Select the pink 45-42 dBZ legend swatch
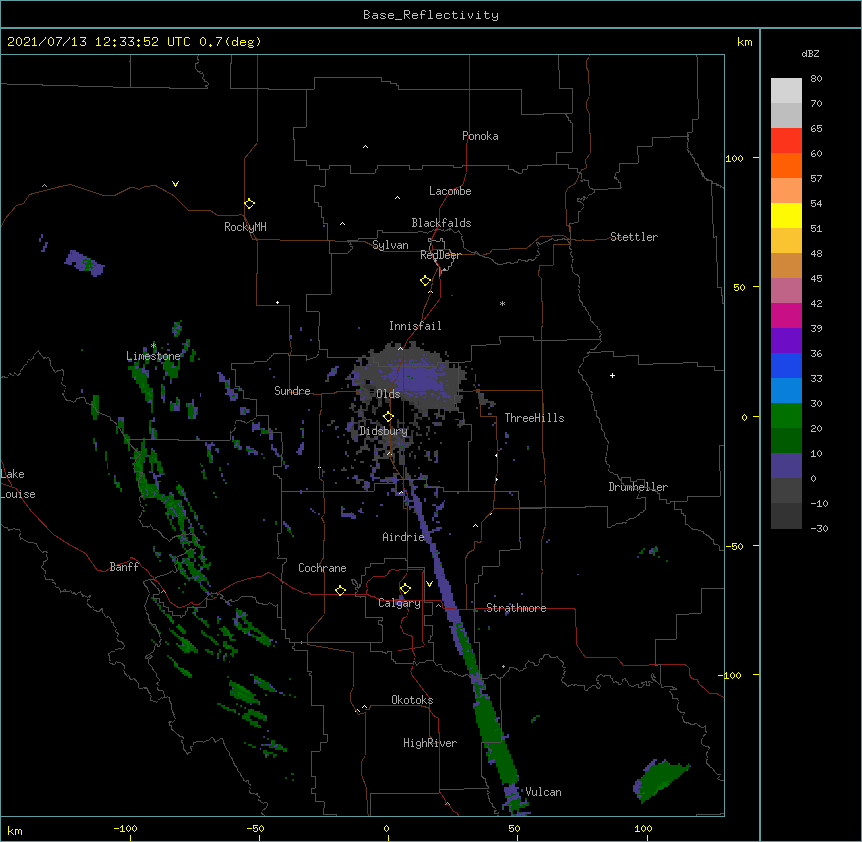Viewport: 862px width, 842px height. click(786, 291)
